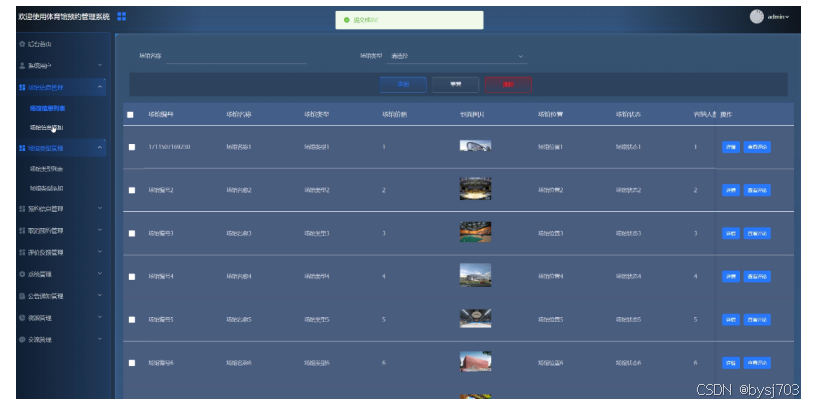Click the 公告通知管理 document icon in the sidebar

pos(22,296)
